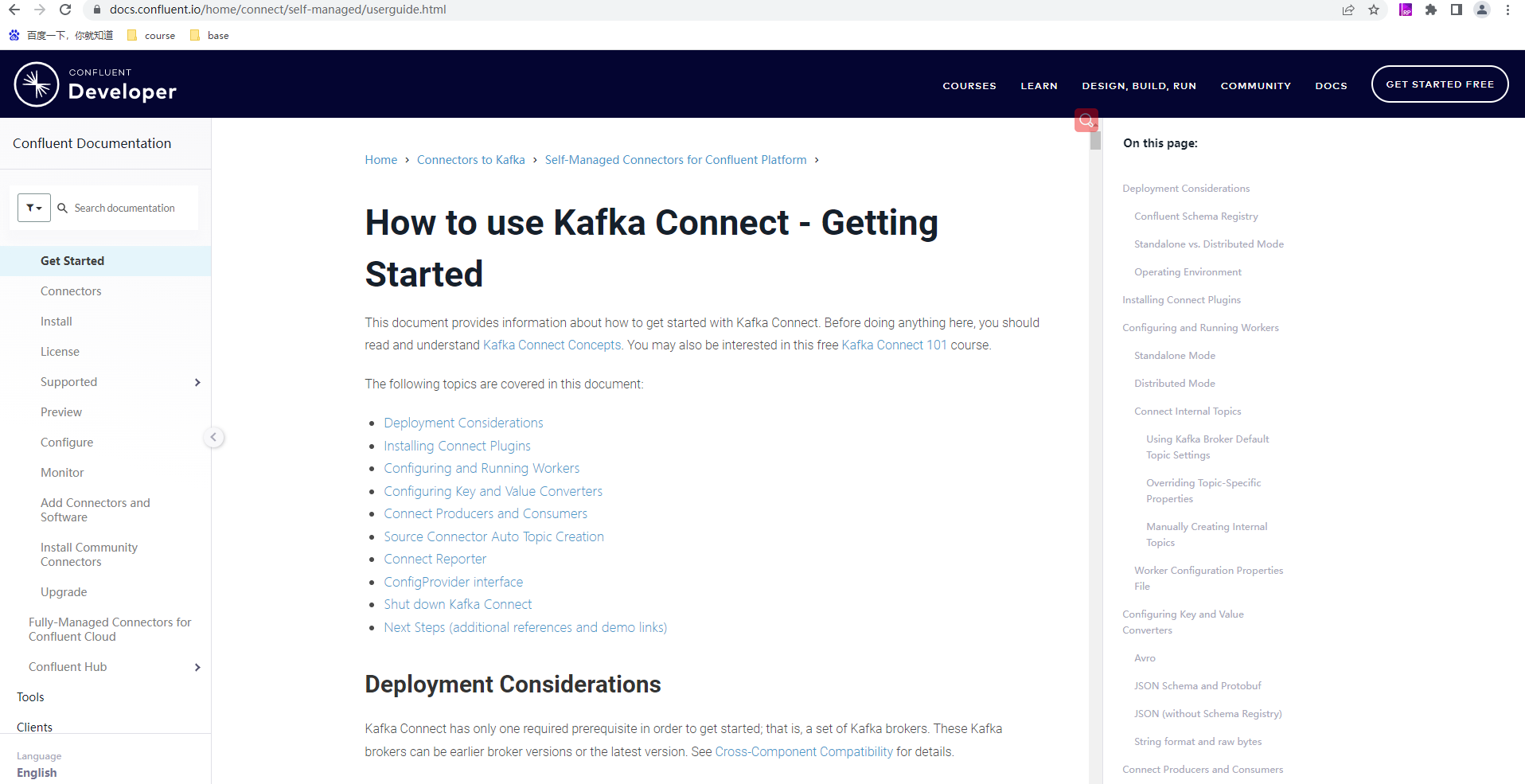Screen dimensions: 1525x784
Task: Jump to Configuring Key and Value Converters link
Action: click(x=493, y=491)
